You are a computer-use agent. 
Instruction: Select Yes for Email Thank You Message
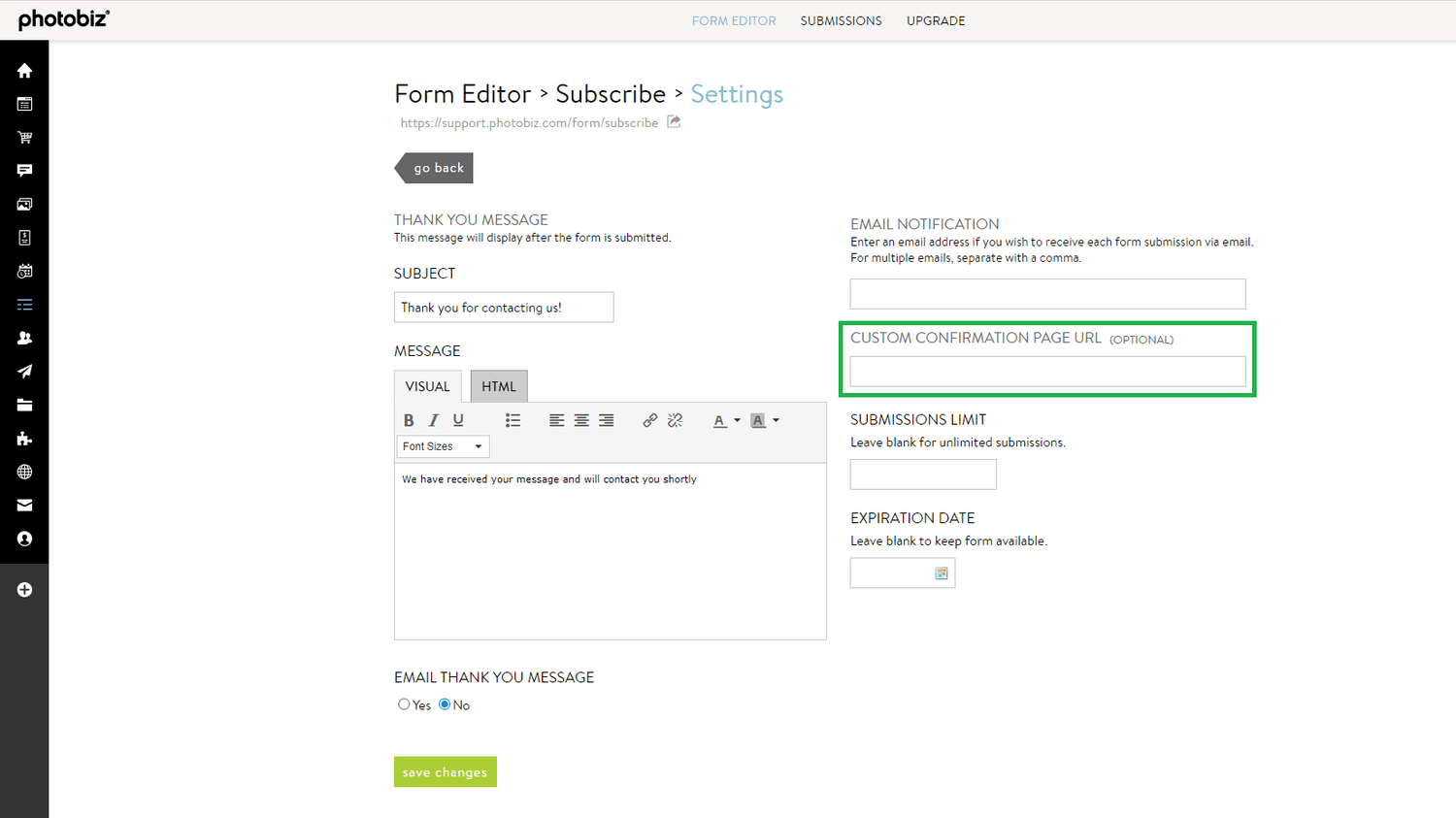pyautogui.click(x=404, y=704)
